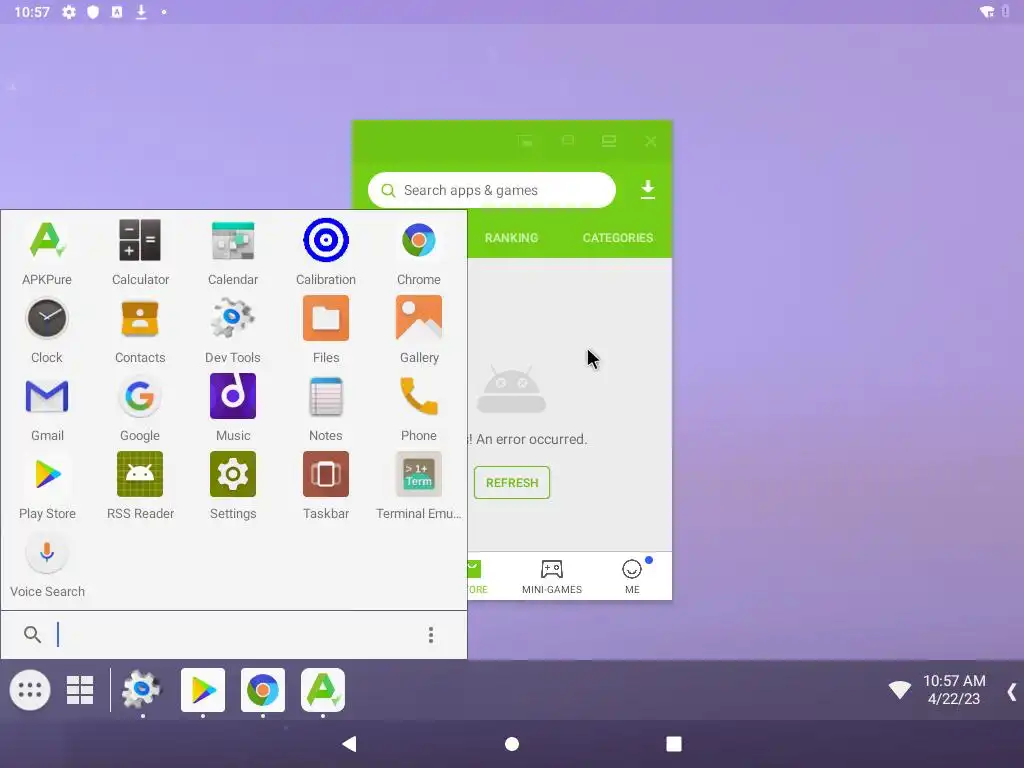This screenshot has width=1024, height=768.
Task: Launch the Notes app
Action: pyautogui.click(x=326, y=408)
